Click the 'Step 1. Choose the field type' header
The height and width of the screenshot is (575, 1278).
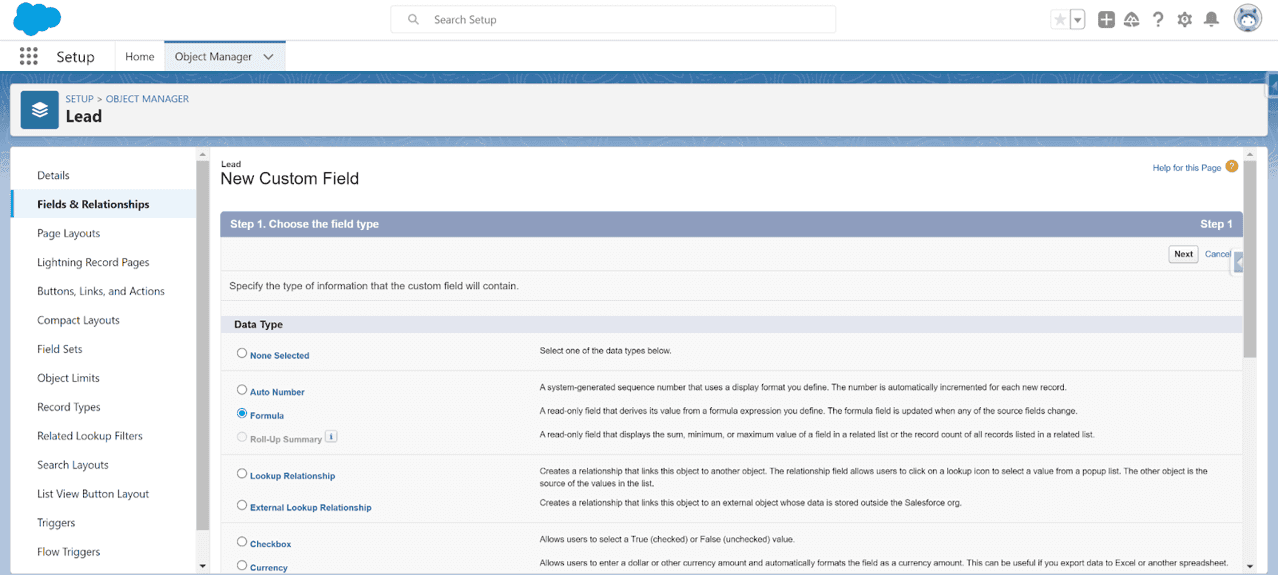click(304, 224)
